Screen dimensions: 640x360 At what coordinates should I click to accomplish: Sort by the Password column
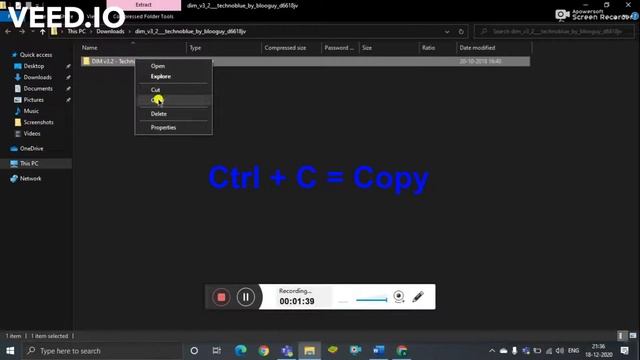(340, 48)
